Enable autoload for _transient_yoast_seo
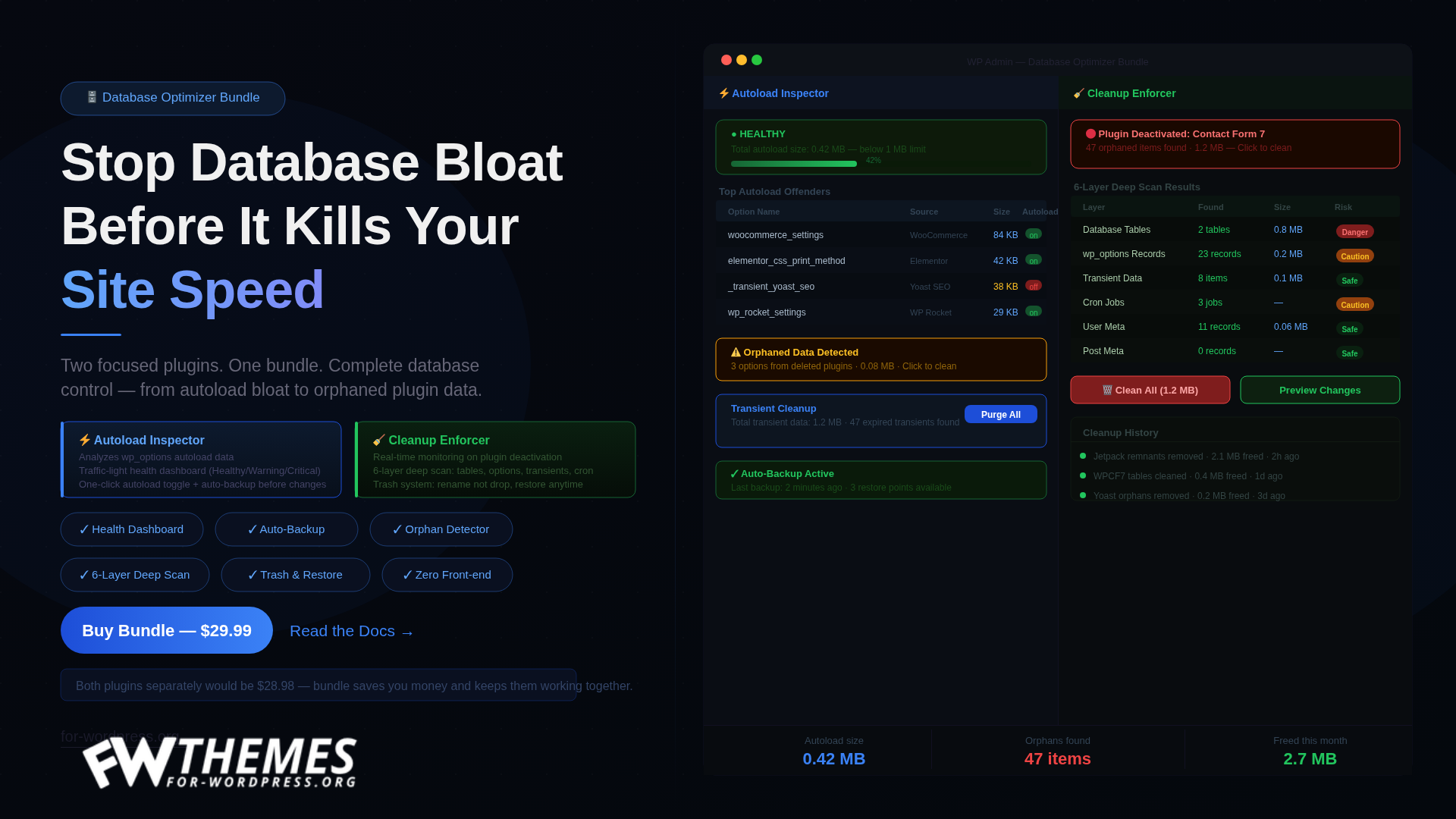Screen dimensions: 1456x819 click(1033, 286)
